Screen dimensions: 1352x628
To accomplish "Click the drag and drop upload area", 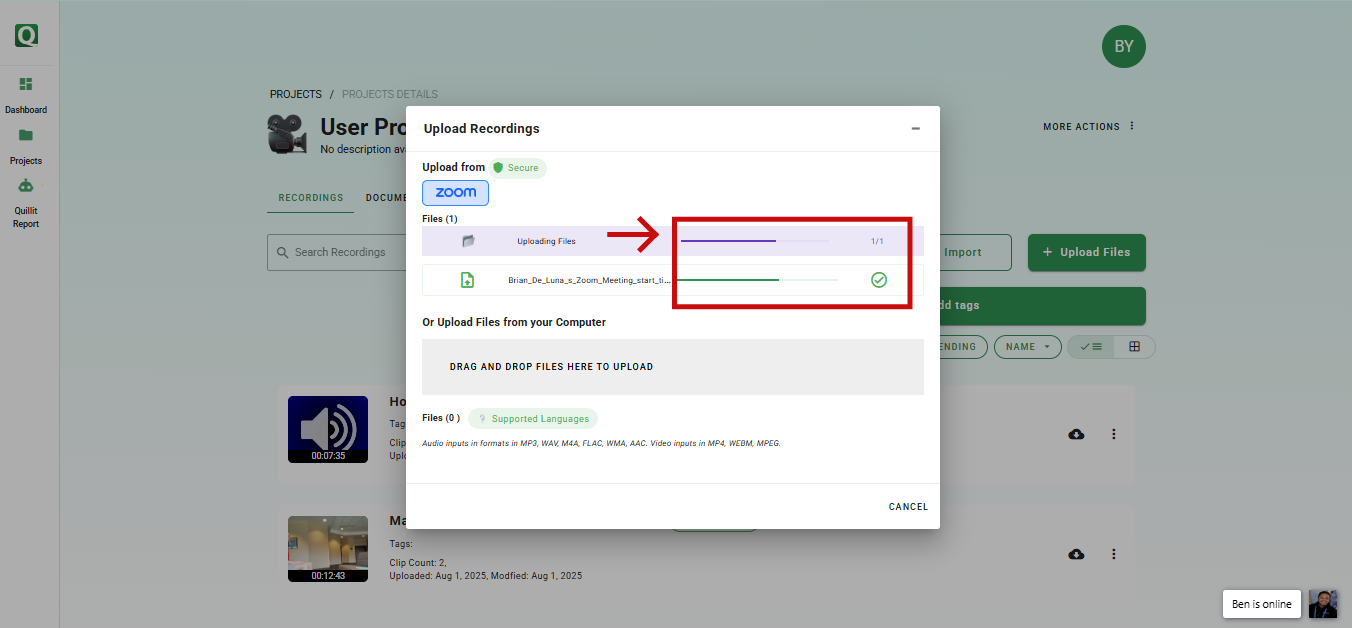I will pos(672,367).
